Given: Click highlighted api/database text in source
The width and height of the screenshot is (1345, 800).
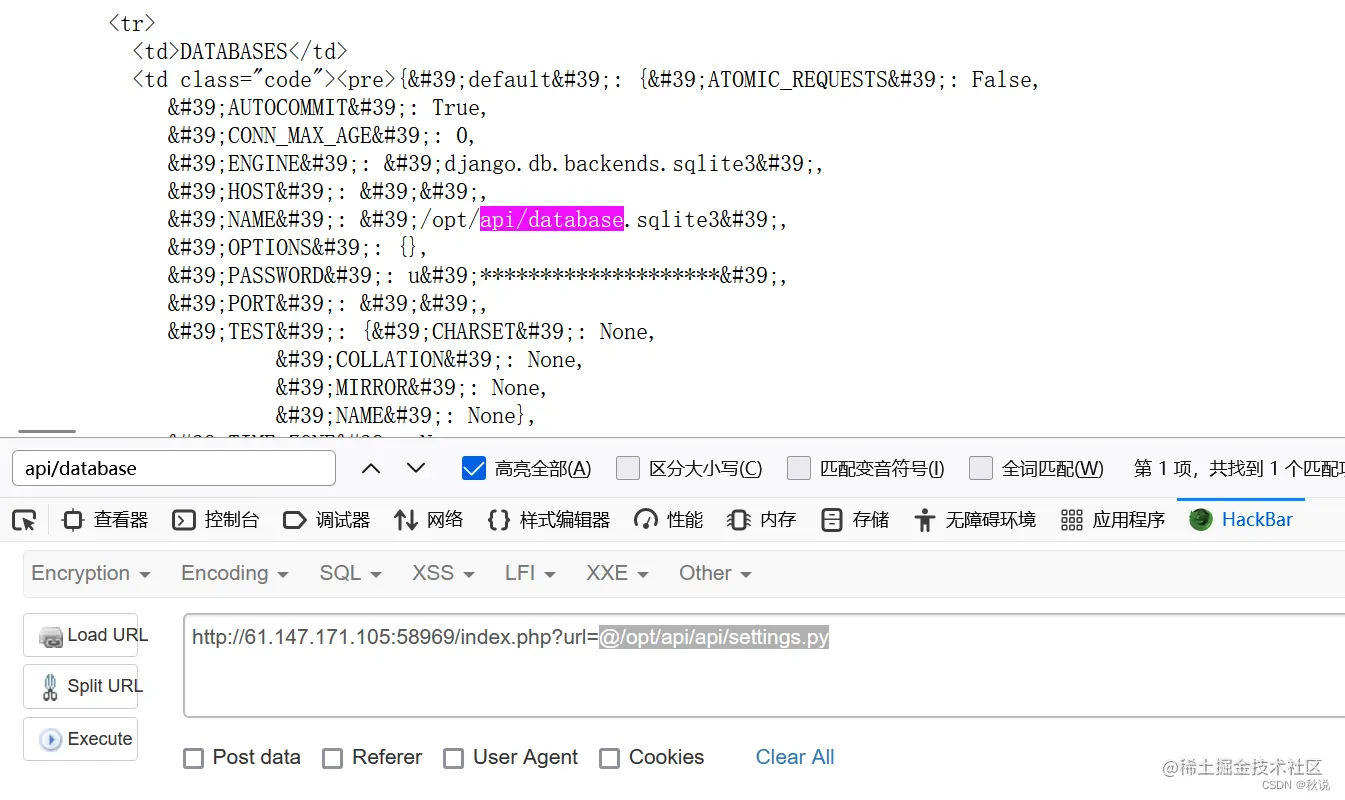Looking at the screenshot, I should [552, 219].
